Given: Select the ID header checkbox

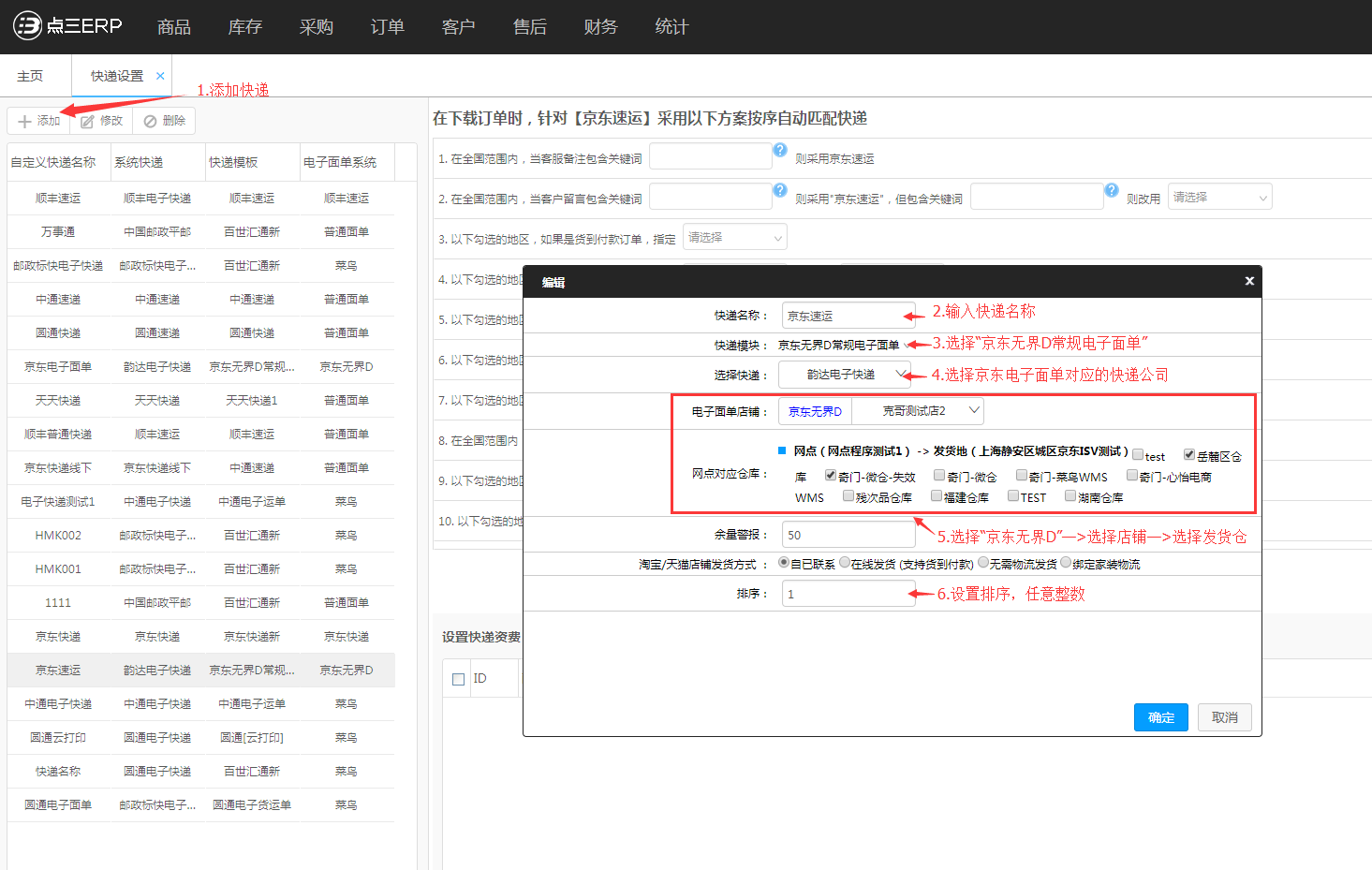Looking at the screenshot, I should (x=458, y=679).
